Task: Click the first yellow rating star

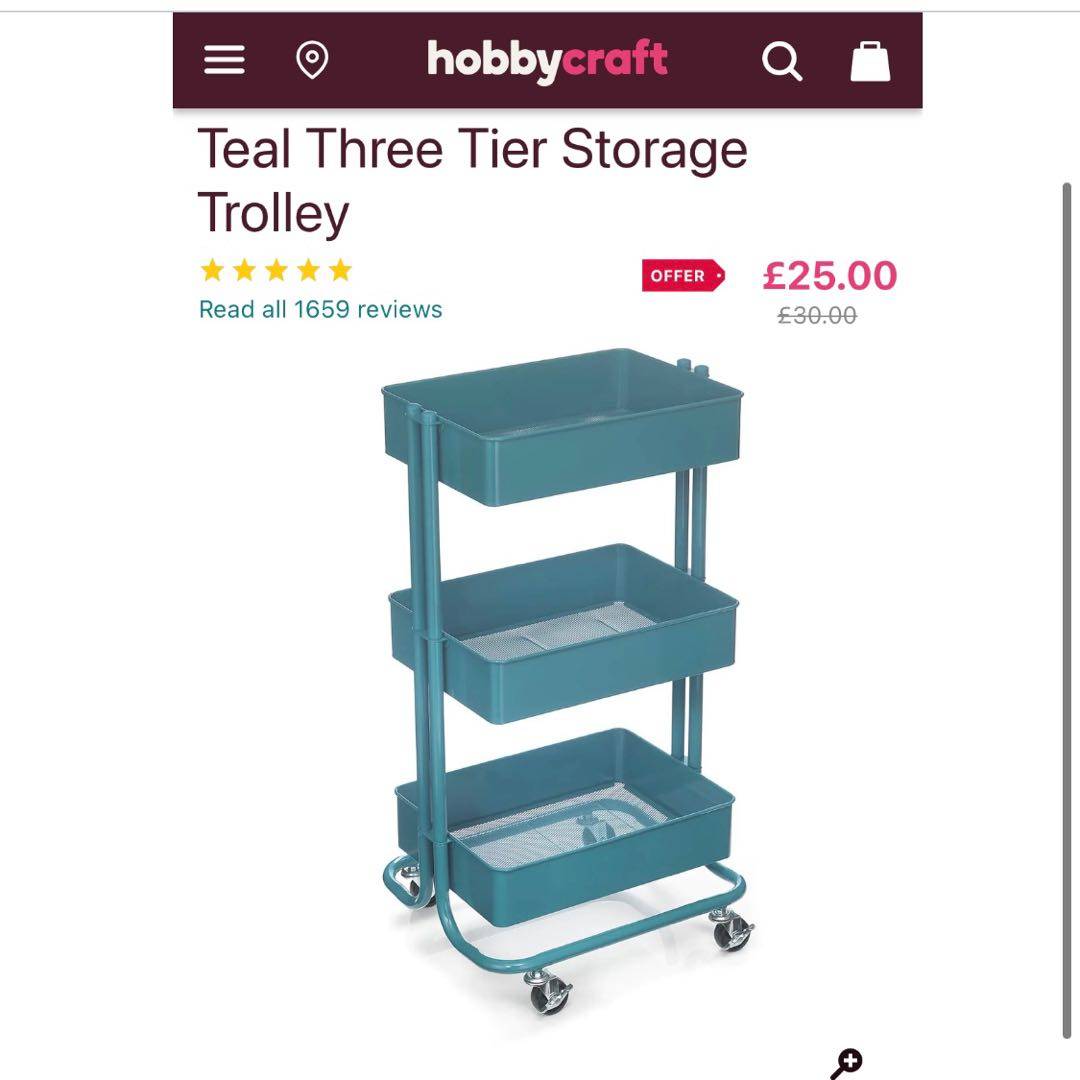Action: click(212, 270)
